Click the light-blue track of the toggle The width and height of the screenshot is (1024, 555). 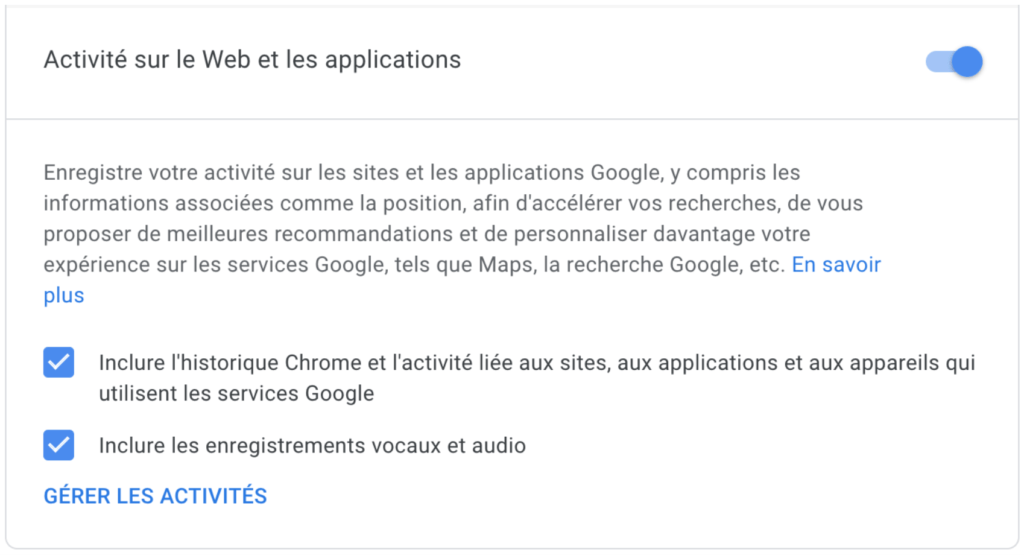[x=935, y=62]
